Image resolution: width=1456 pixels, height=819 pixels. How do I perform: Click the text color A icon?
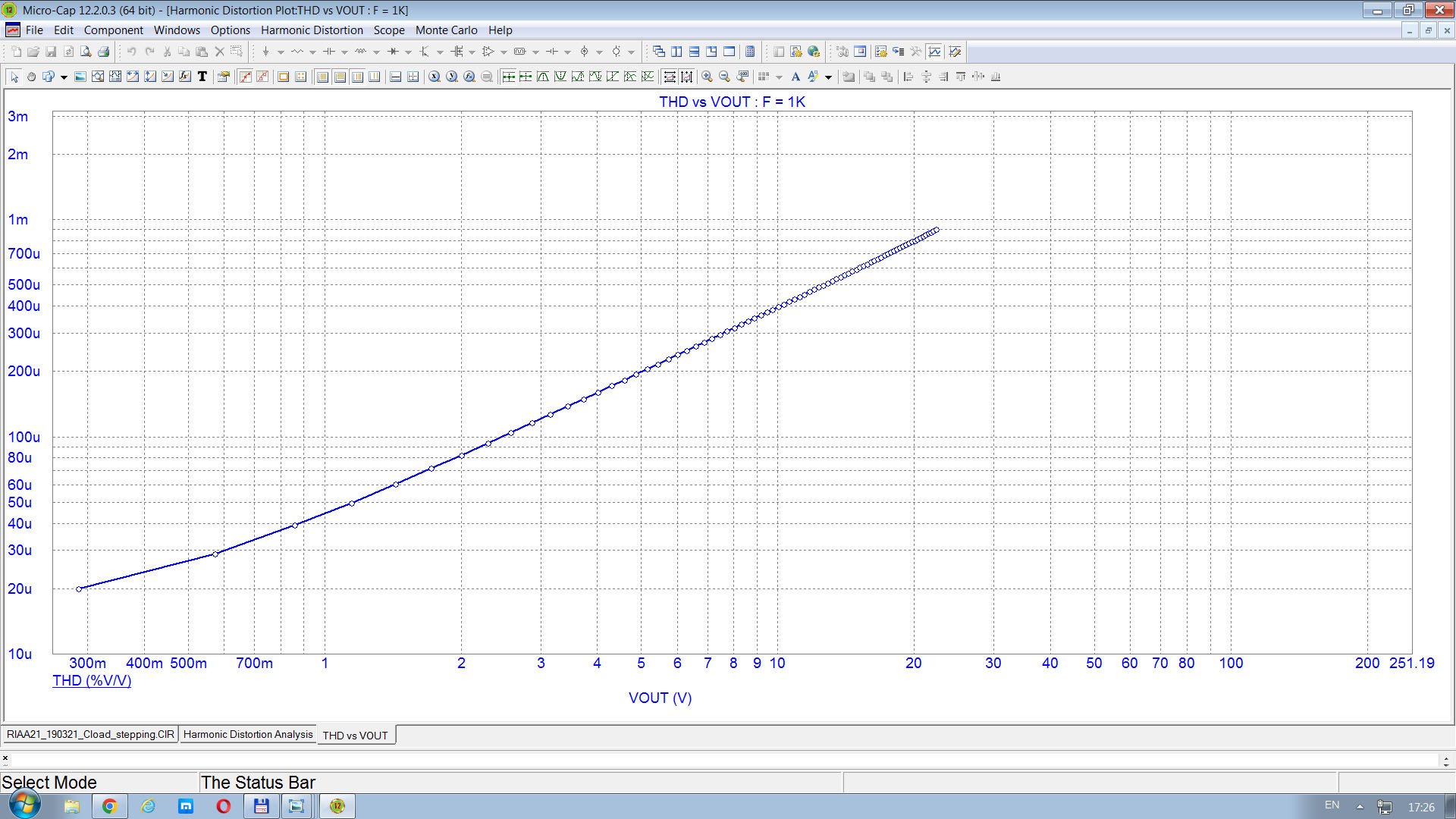point(795,77)
